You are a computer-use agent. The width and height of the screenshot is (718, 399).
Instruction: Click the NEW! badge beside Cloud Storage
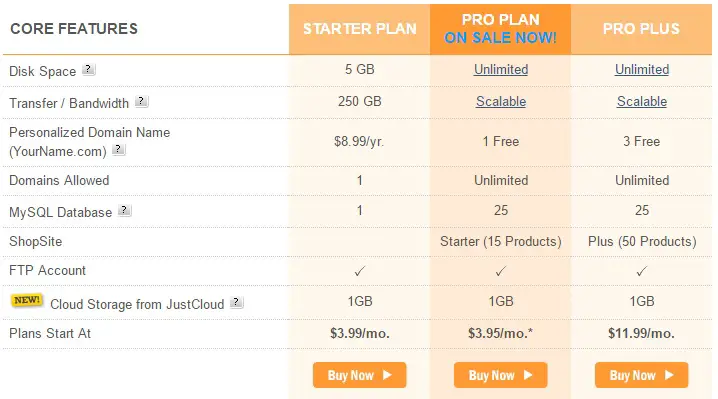27,301
